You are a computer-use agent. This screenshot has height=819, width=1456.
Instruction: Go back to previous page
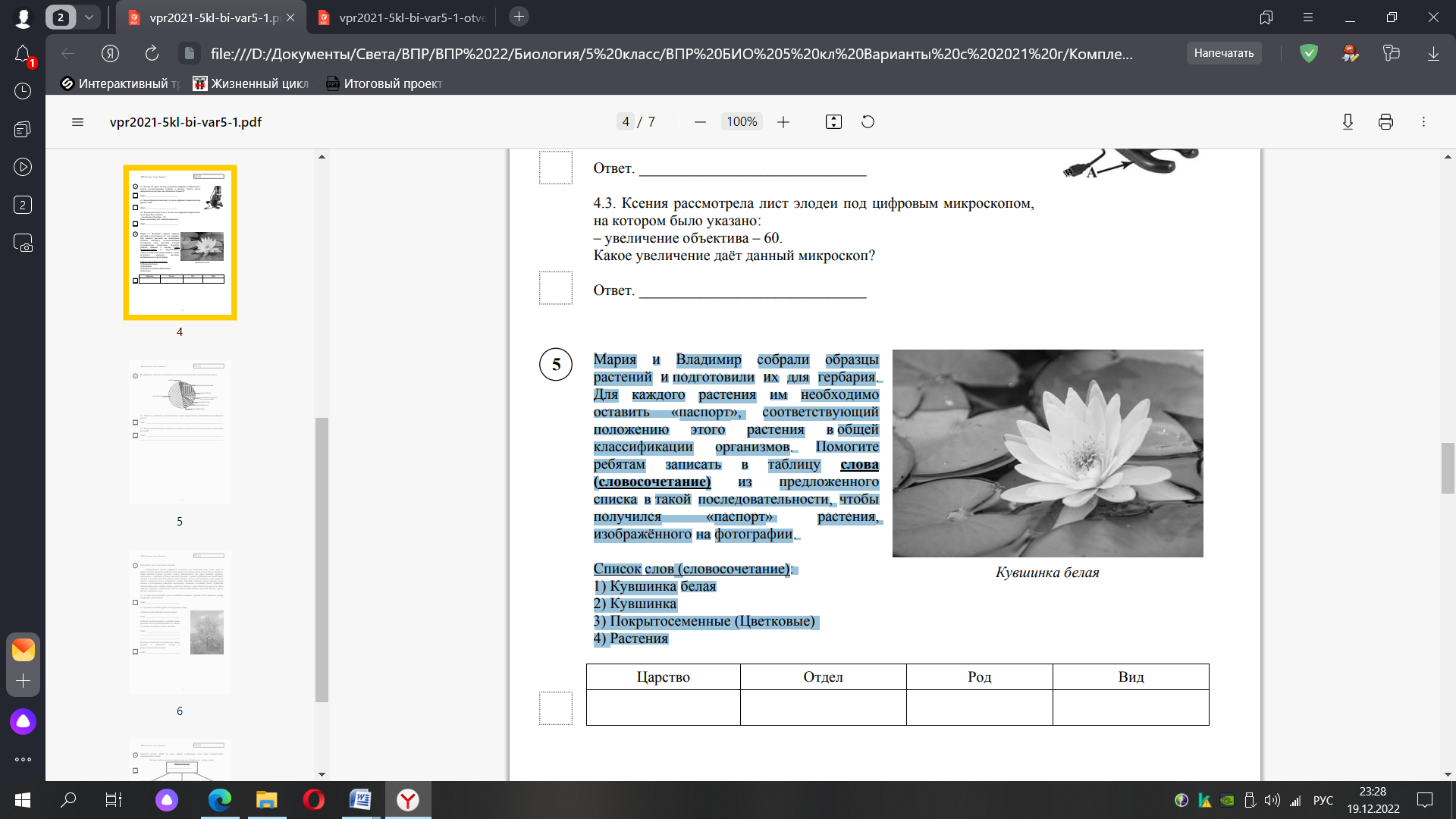pos(68,53)
